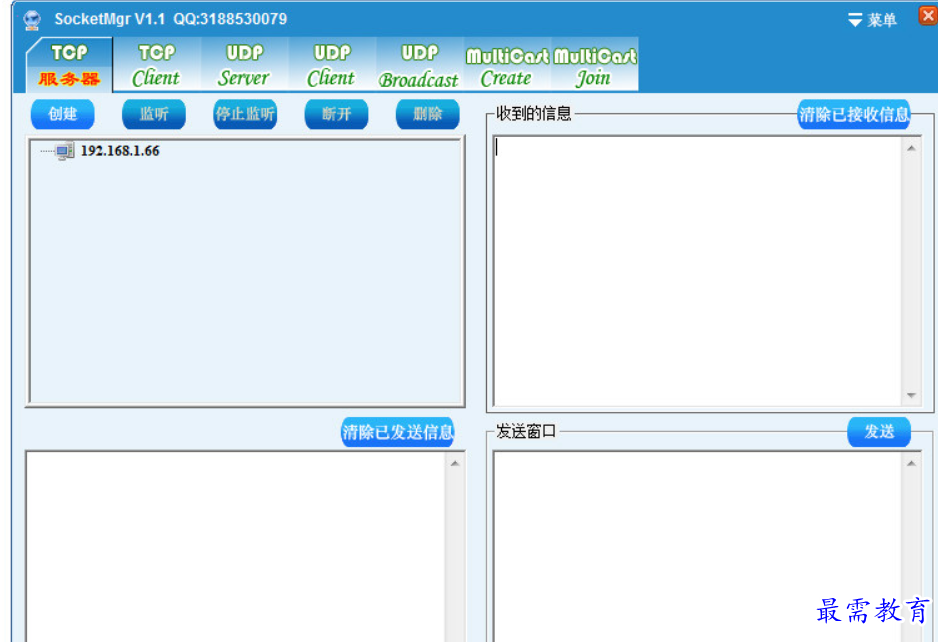938x642 pixels.
Task: Focus the sent-messages text box below 清除已发送信息
Action: 236,547
